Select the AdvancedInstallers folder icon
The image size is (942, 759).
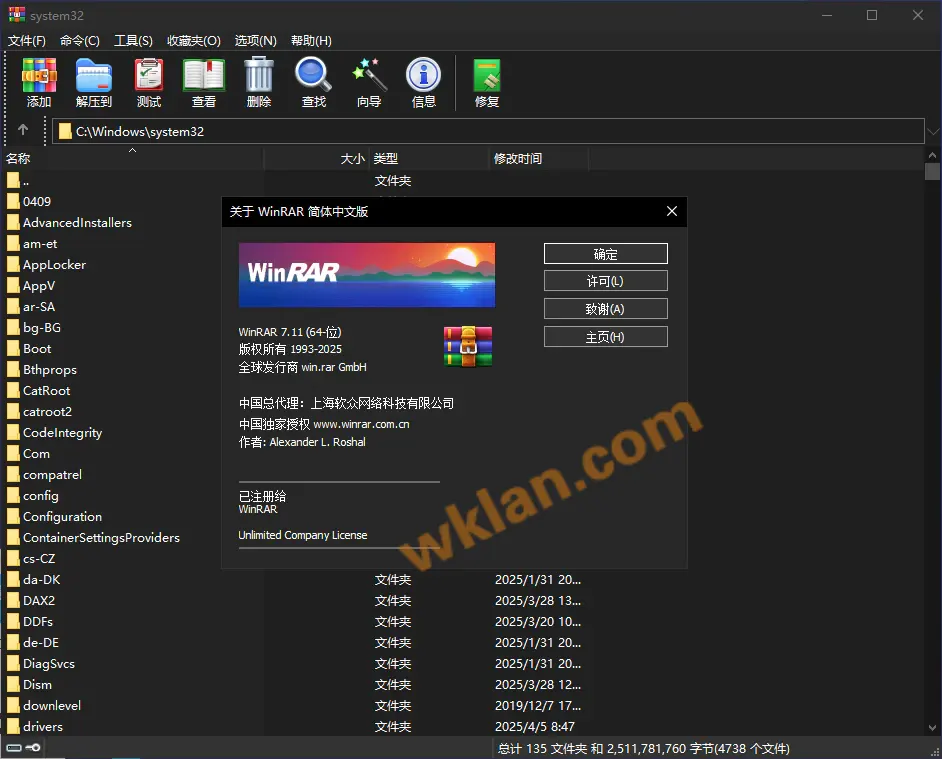(x=13, y=222)
